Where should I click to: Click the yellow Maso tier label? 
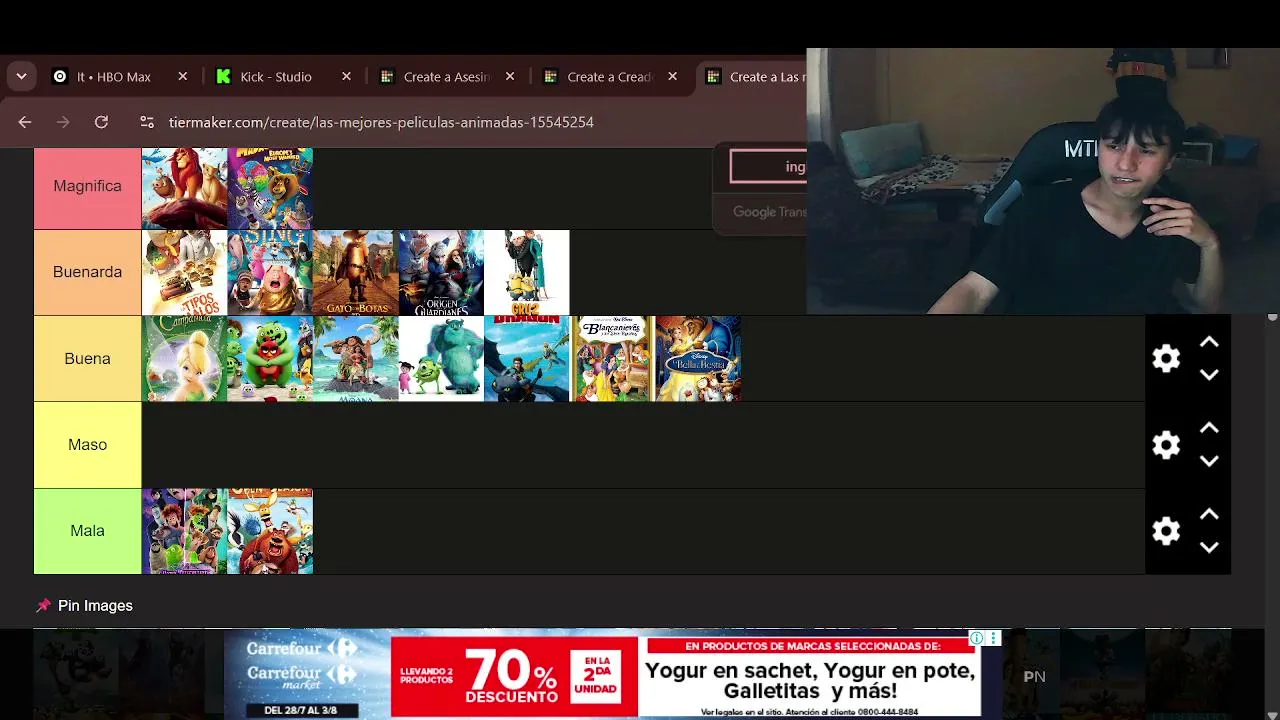click(x=88, y=444)
